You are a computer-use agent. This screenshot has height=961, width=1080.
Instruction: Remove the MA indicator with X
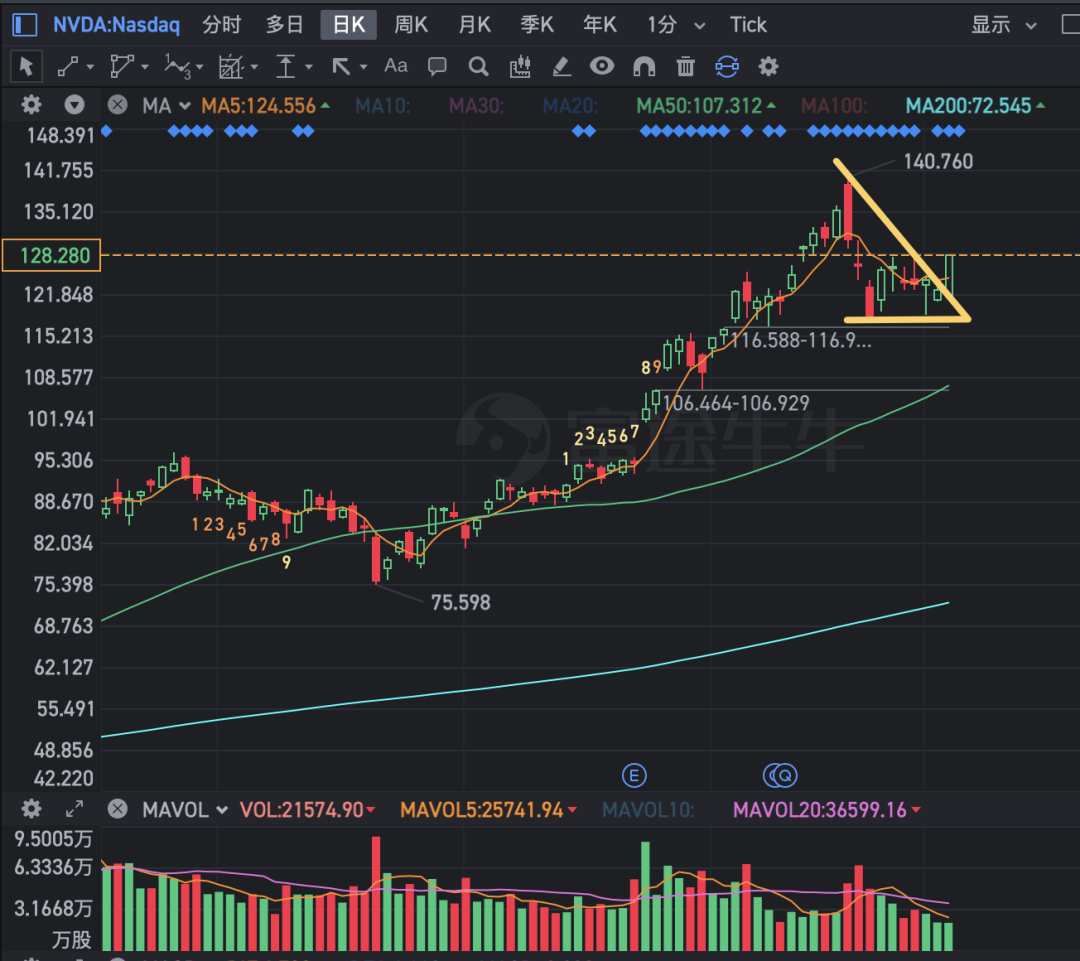118,105
